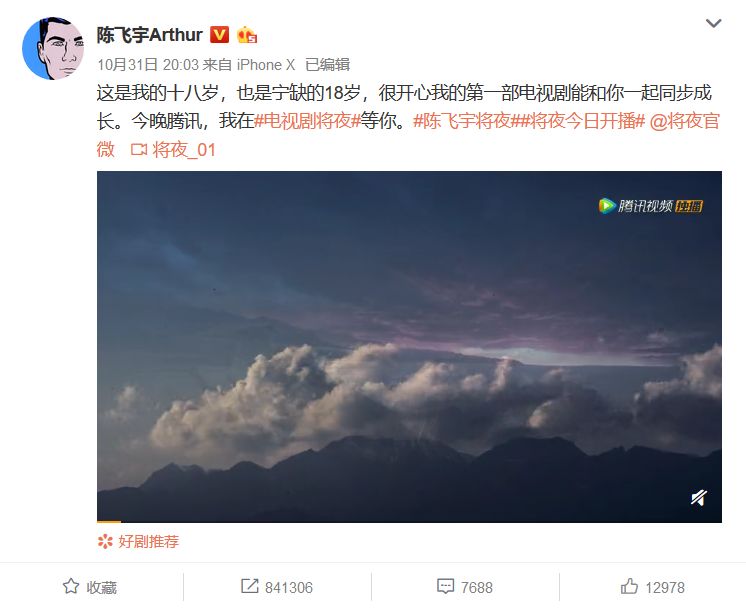Open comments via the speech bubble icon
The height and width of the screenshot is (610, 746).
click(x=445, y=586)
